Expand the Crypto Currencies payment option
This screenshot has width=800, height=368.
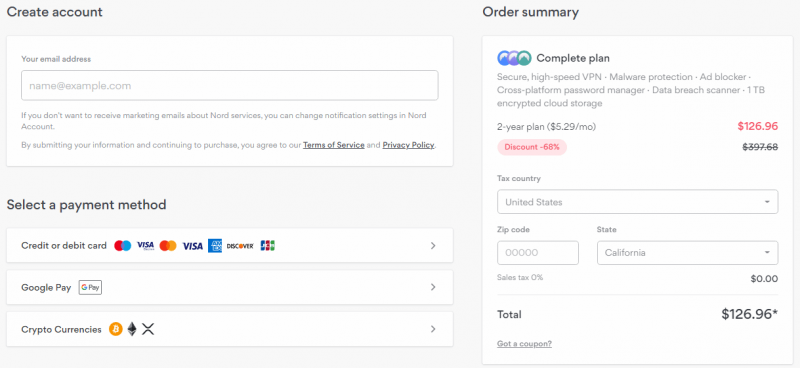(x=230, y=329)
